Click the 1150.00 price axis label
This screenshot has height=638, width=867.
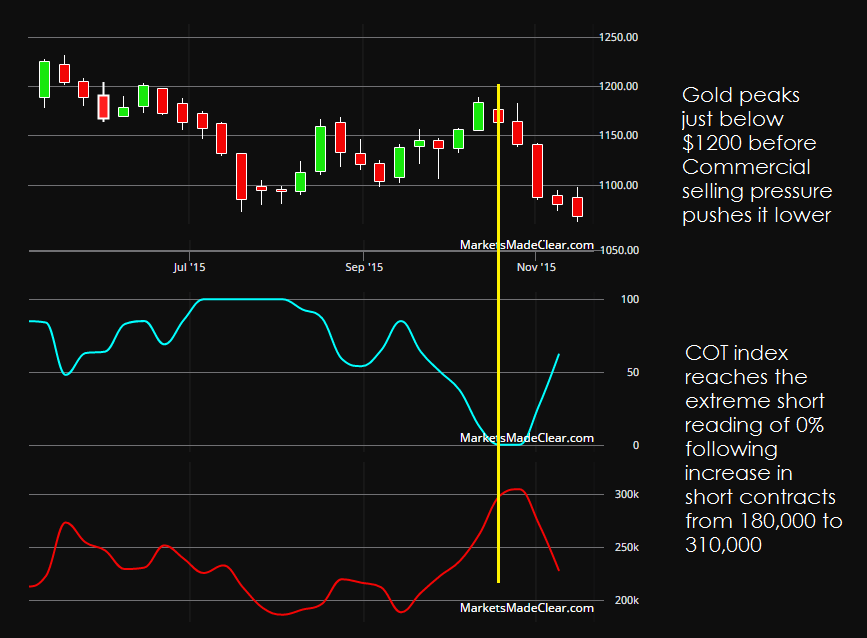coord(618,135)
